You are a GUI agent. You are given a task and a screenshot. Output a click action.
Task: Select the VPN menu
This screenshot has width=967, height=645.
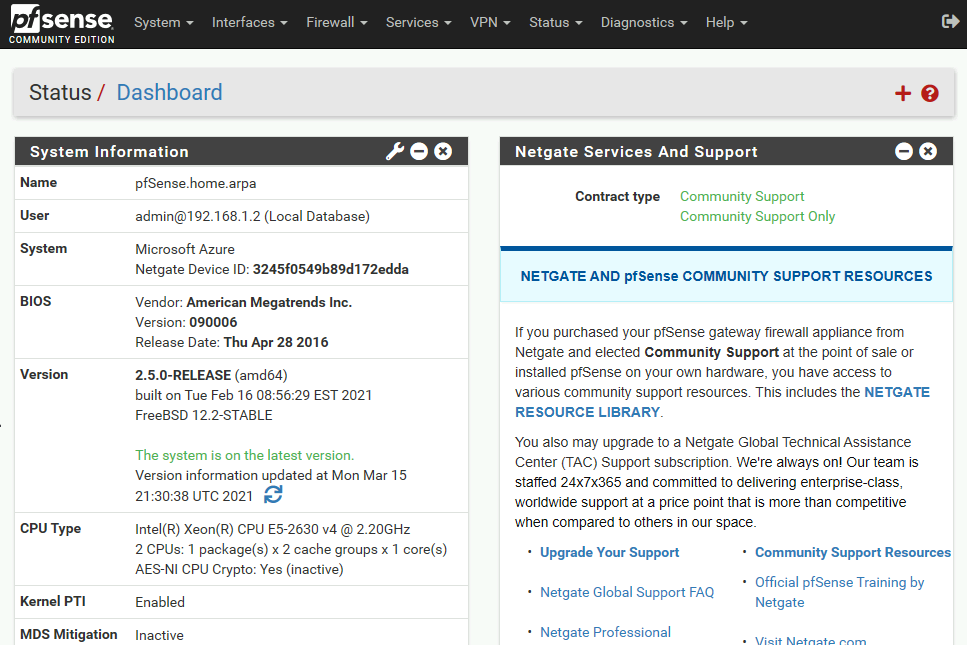(490, 23)
